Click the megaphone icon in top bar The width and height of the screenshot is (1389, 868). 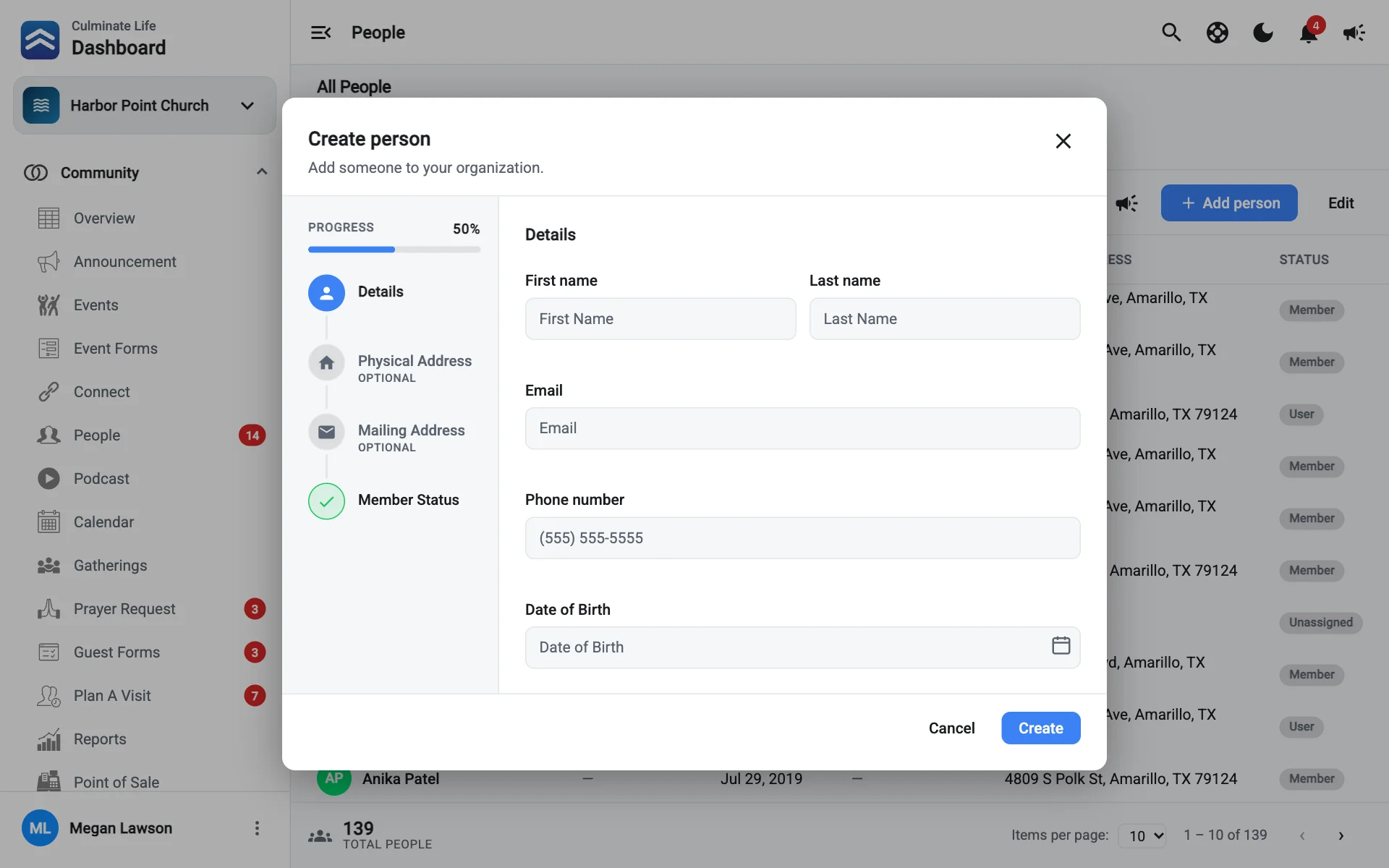click(1354, 33)
